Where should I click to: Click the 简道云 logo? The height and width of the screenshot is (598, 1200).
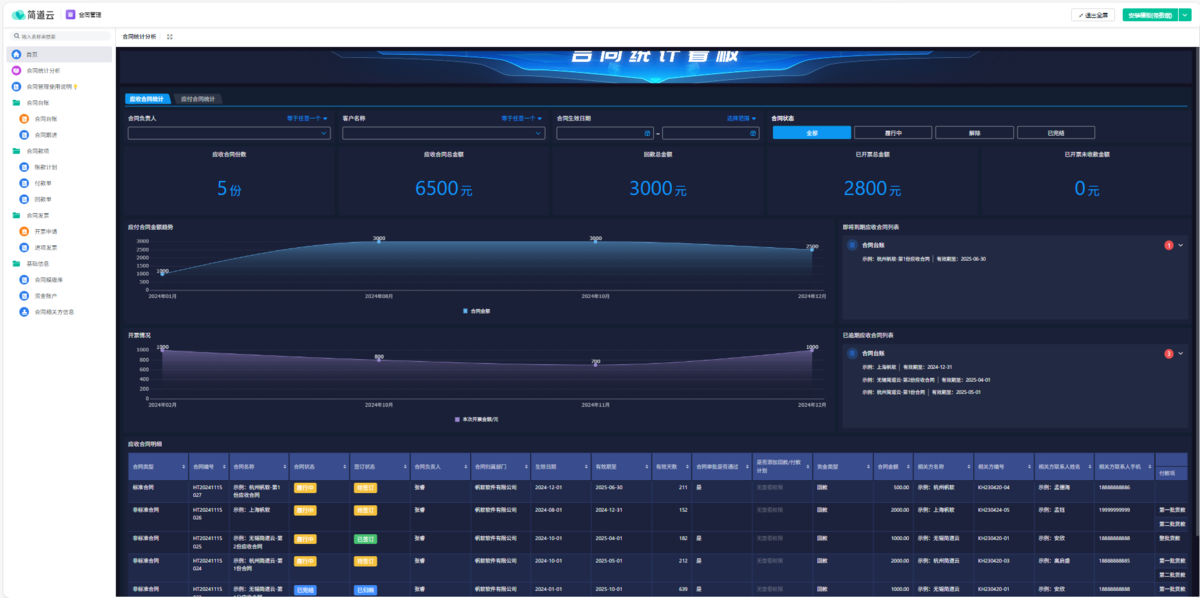(33, 15)
